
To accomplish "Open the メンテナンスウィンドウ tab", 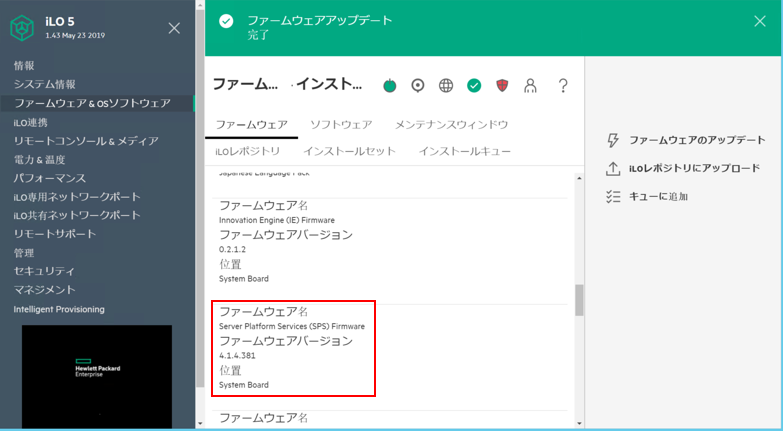I will pos(451,125).
